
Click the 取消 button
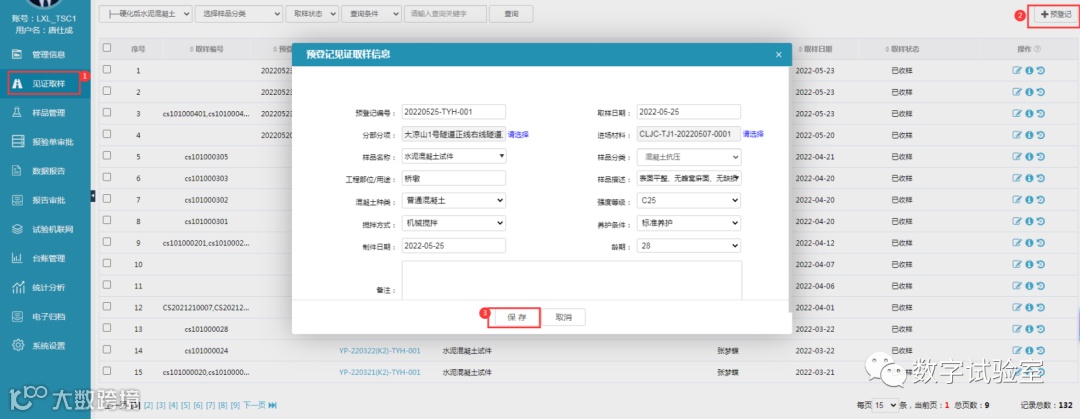click(564, 317)
